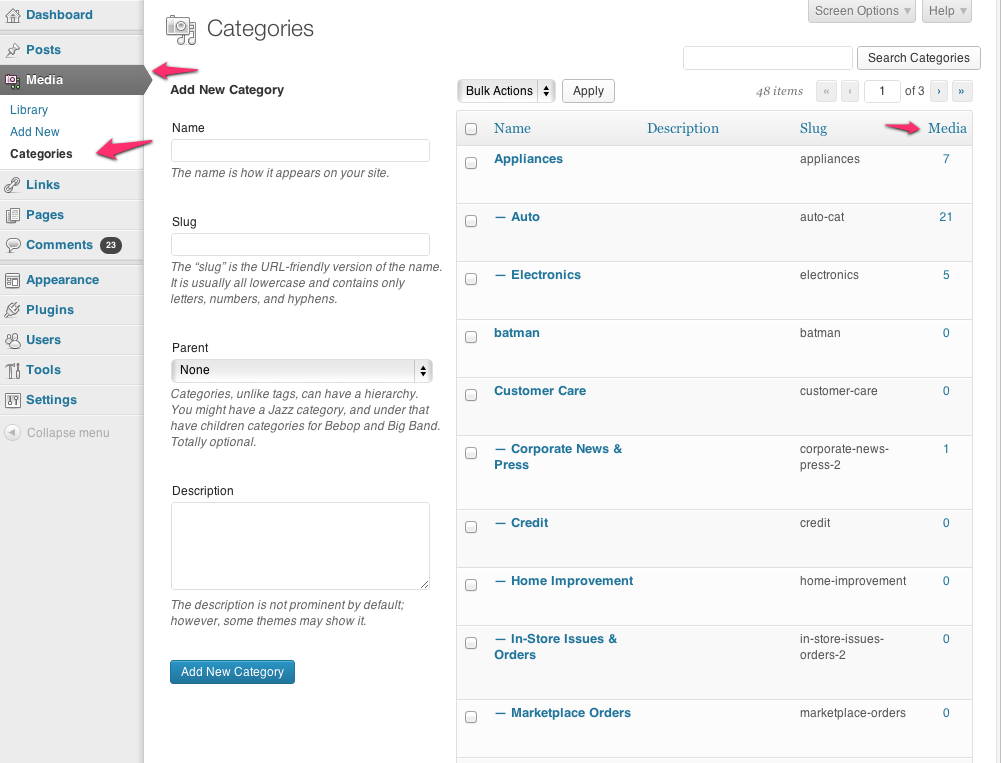Click the Users icon in sidebar
This screenshot has width=1001, height=763.
tap(13, 340)
